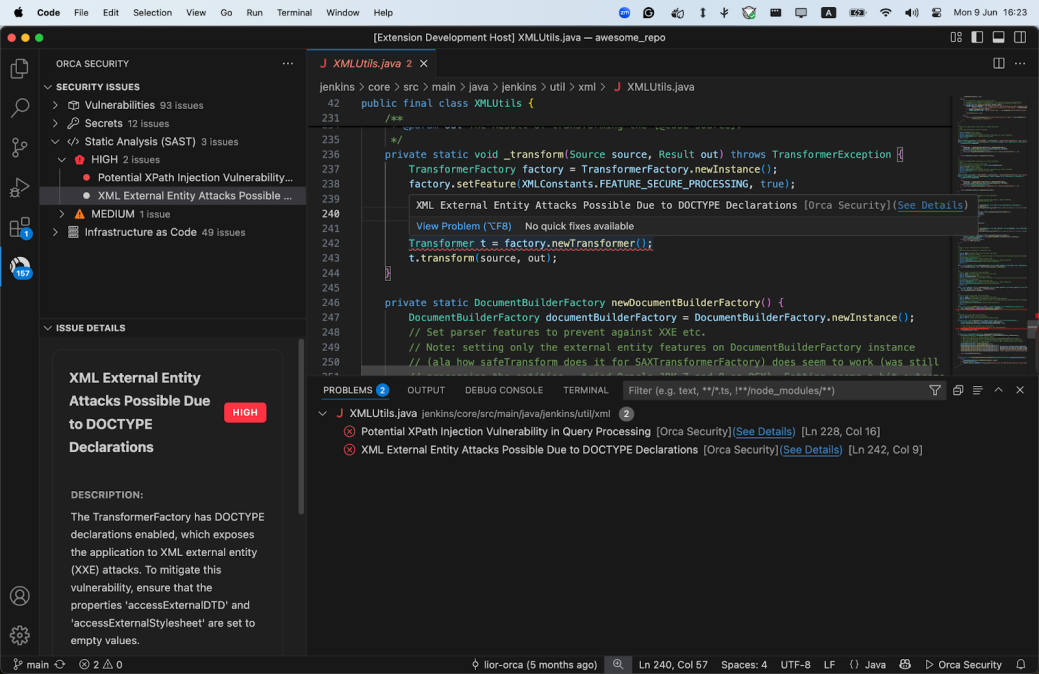
Task: Toggle bottom panel visibility
Action: [998, 37]
